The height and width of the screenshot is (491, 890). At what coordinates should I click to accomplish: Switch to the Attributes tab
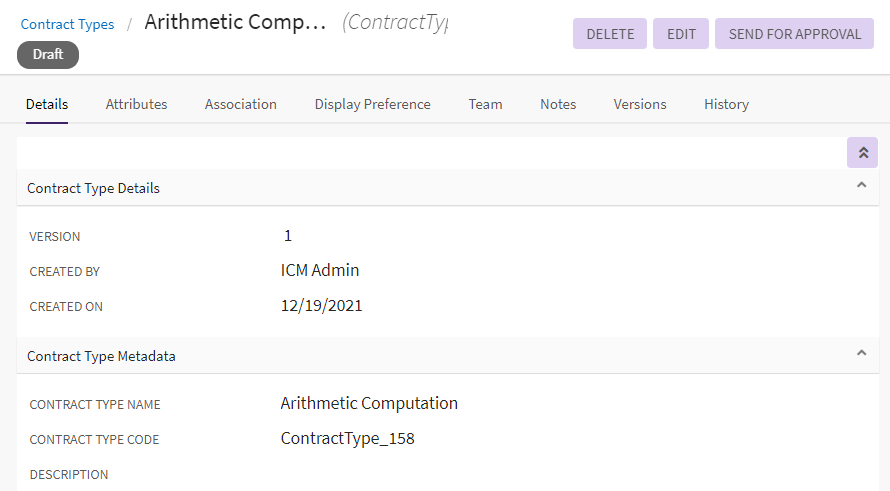[x=136, y=104]
